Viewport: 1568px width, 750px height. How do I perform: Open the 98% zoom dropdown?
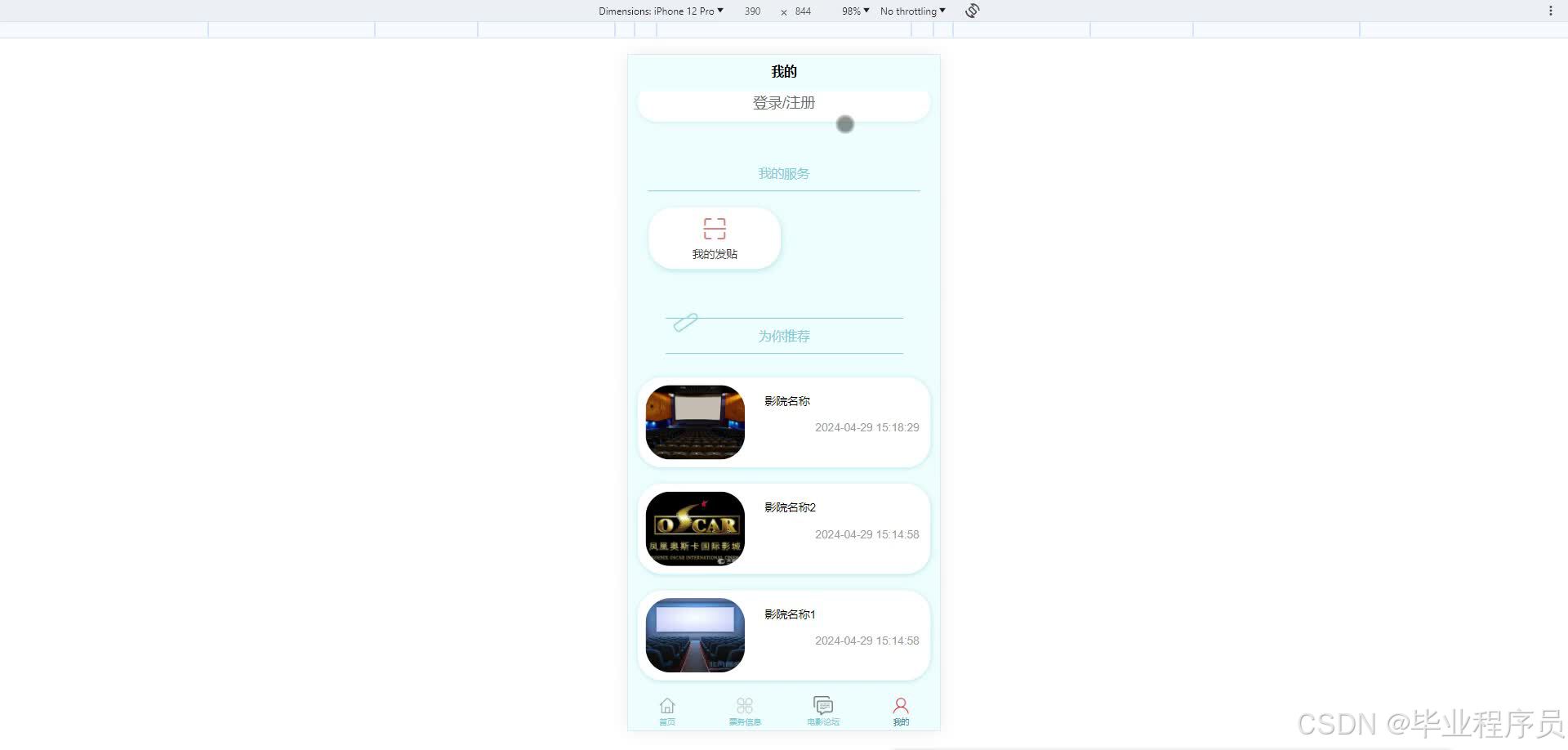coord(855,11)
